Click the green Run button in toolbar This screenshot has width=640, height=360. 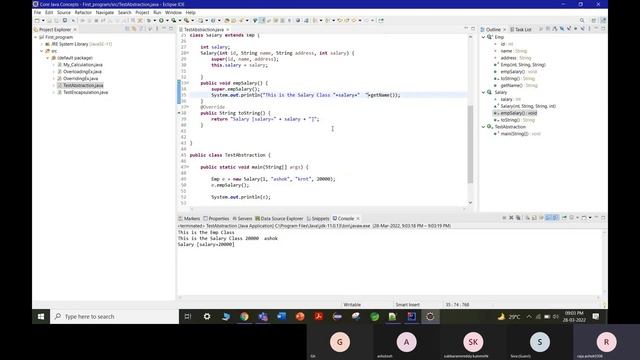coord(161,20)
